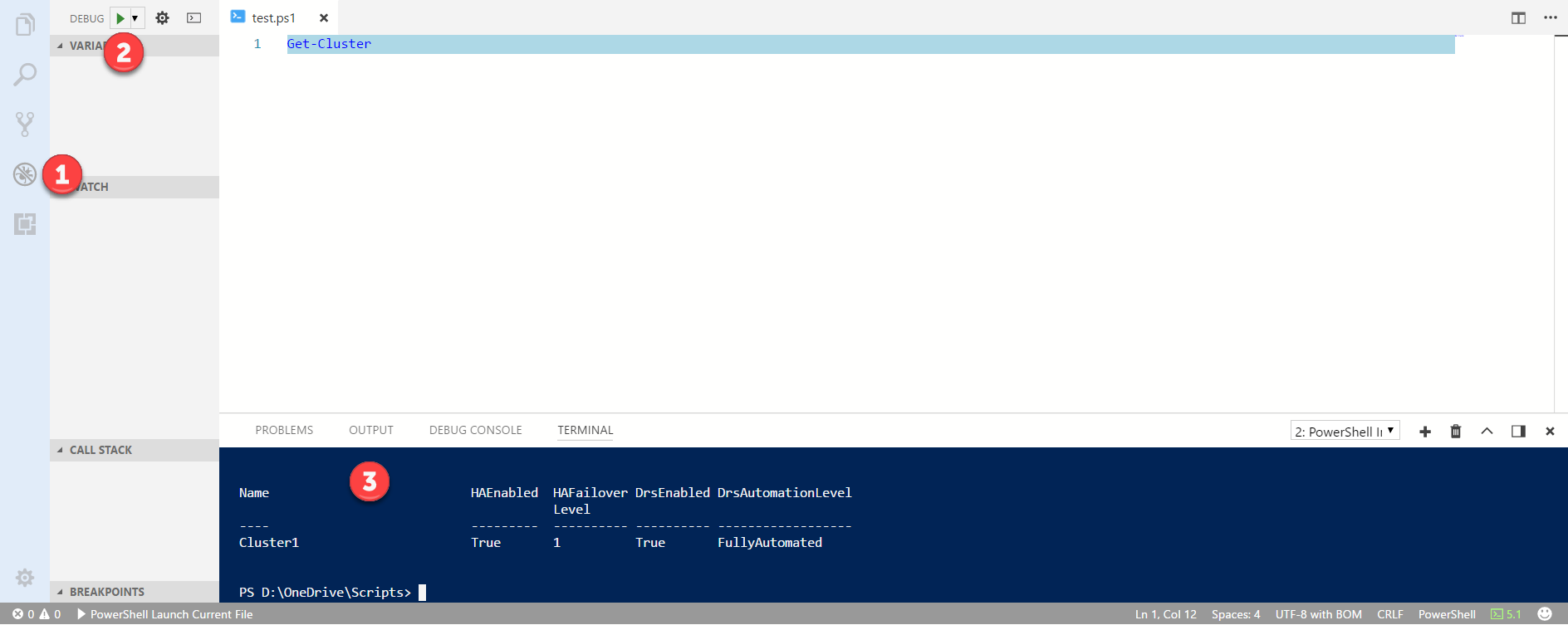This screenshot has width=1568, height=625.
Task: Click the terminal prompt PS D:\OneDrive\Scripts>
Action: (x=325, y=592)
